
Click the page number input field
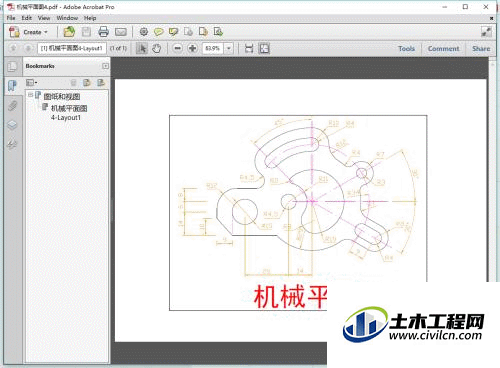coord(72,49)
